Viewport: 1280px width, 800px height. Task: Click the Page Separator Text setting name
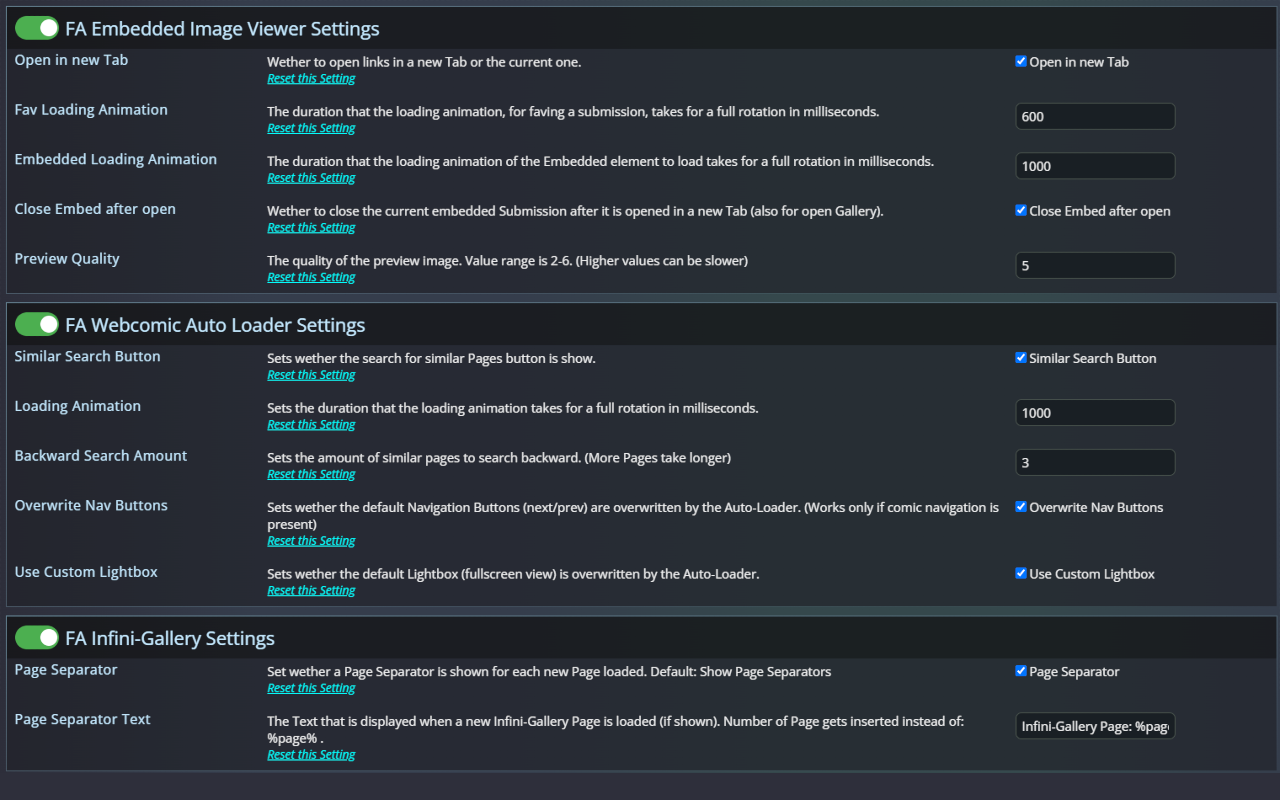(x=83, y=720)
